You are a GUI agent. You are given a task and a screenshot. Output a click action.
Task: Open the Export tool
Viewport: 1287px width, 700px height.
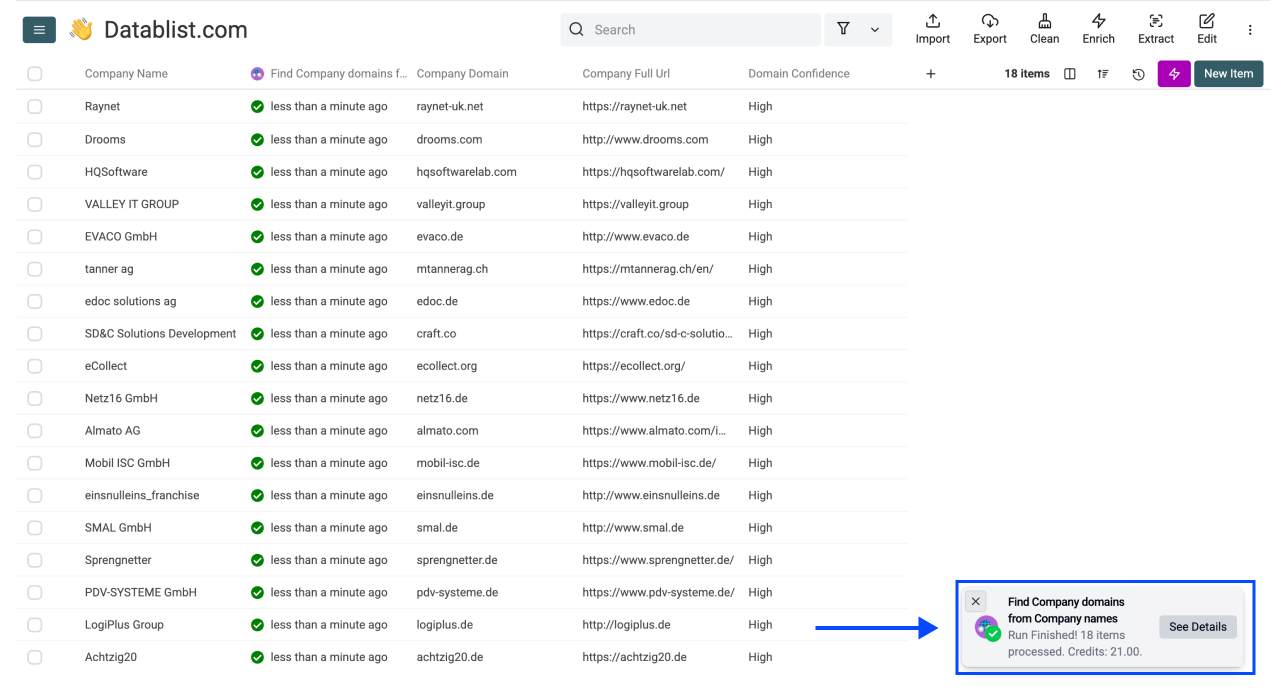pos(990,29)
